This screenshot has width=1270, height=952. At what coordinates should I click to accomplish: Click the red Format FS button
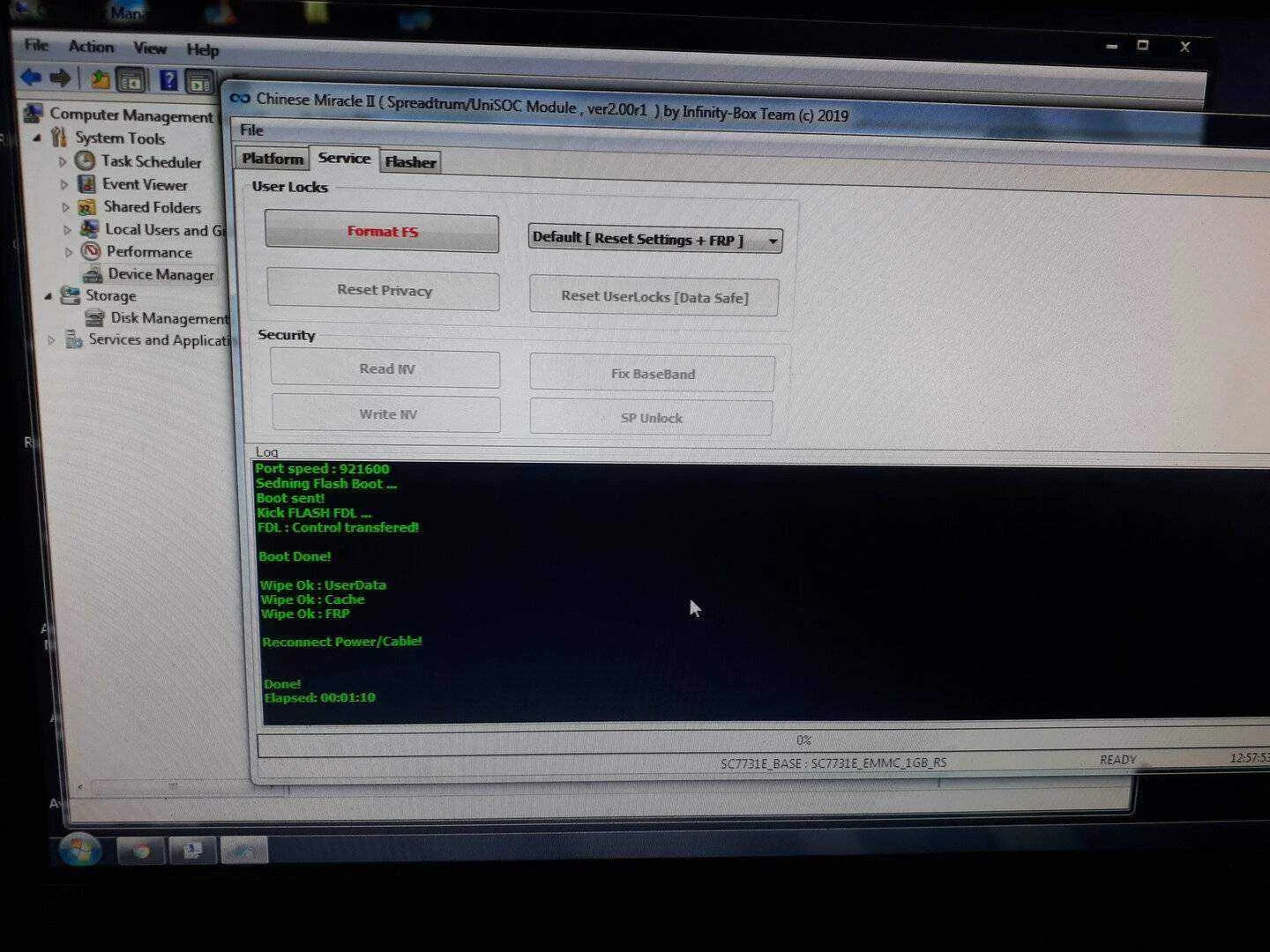(x=382, y=232)
